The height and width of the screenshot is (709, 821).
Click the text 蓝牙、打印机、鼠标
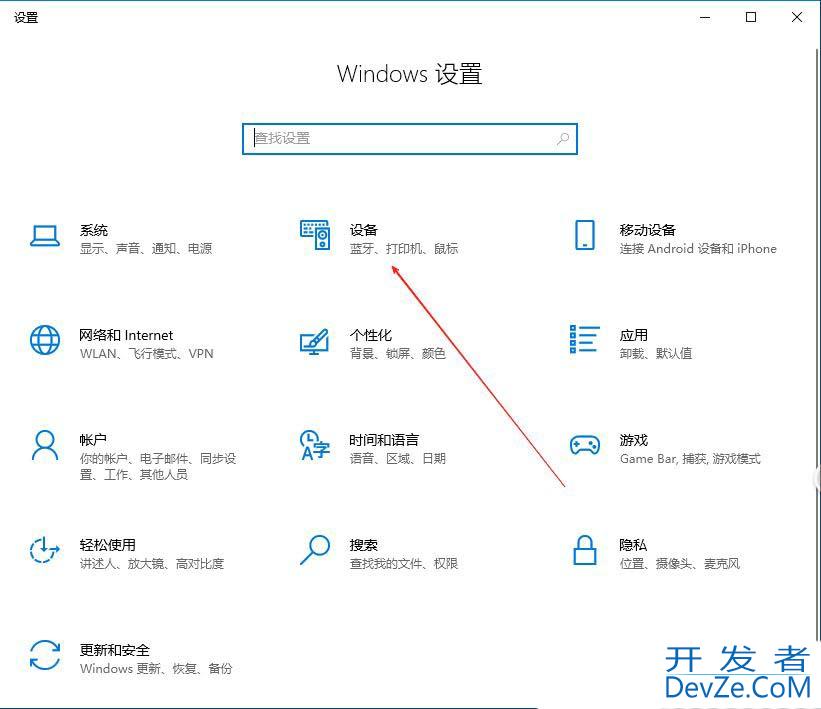[404, 248]
